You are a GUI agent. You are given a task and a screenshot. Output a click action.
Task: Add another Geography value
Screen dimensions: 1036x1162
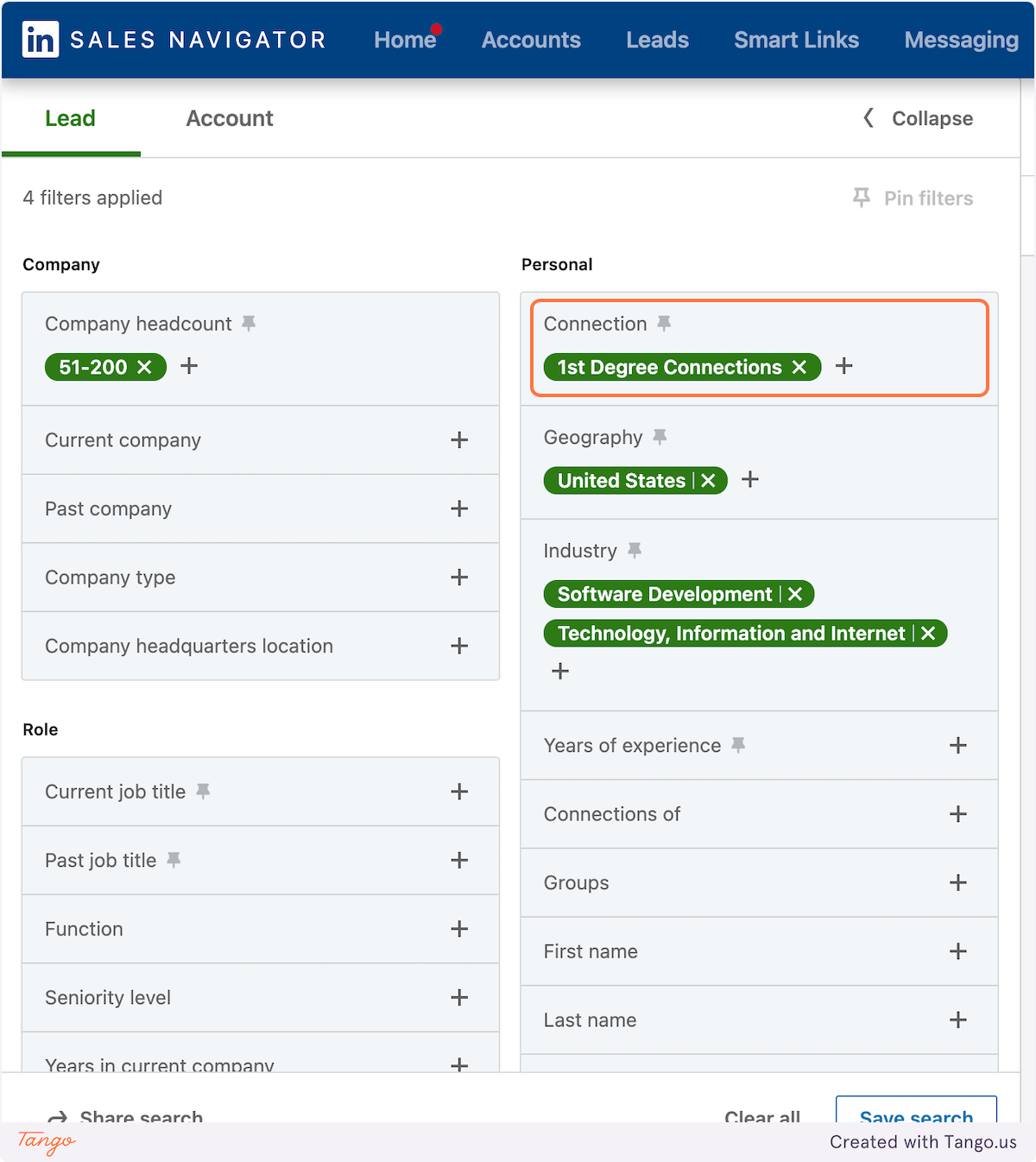click(x=750, y=479)
